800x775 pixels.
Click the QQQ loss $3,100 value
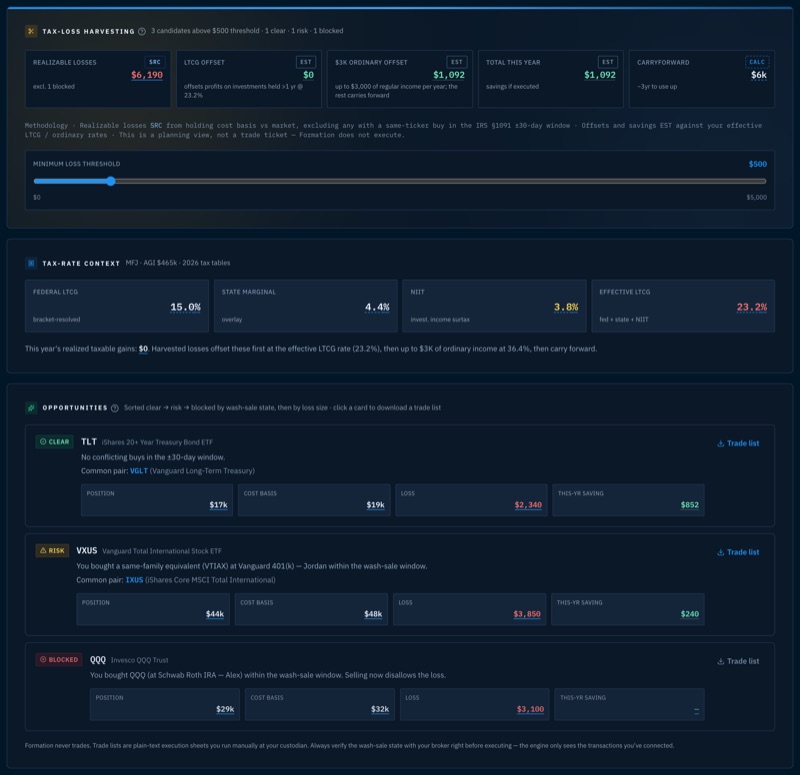point(530,709)
